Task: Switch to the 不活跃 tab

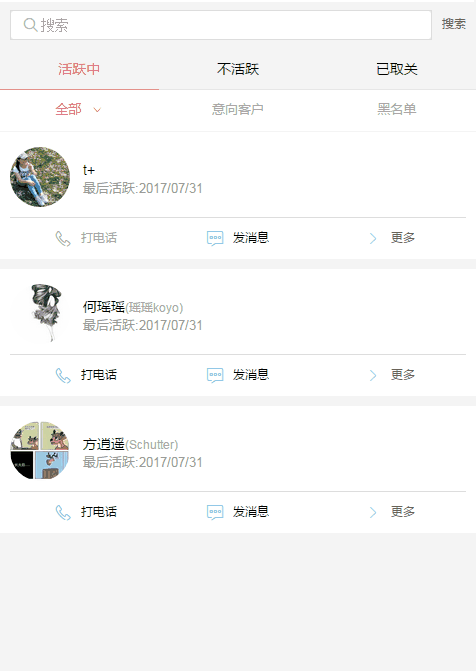Action: pyautogui.click(x=238, y=69)
